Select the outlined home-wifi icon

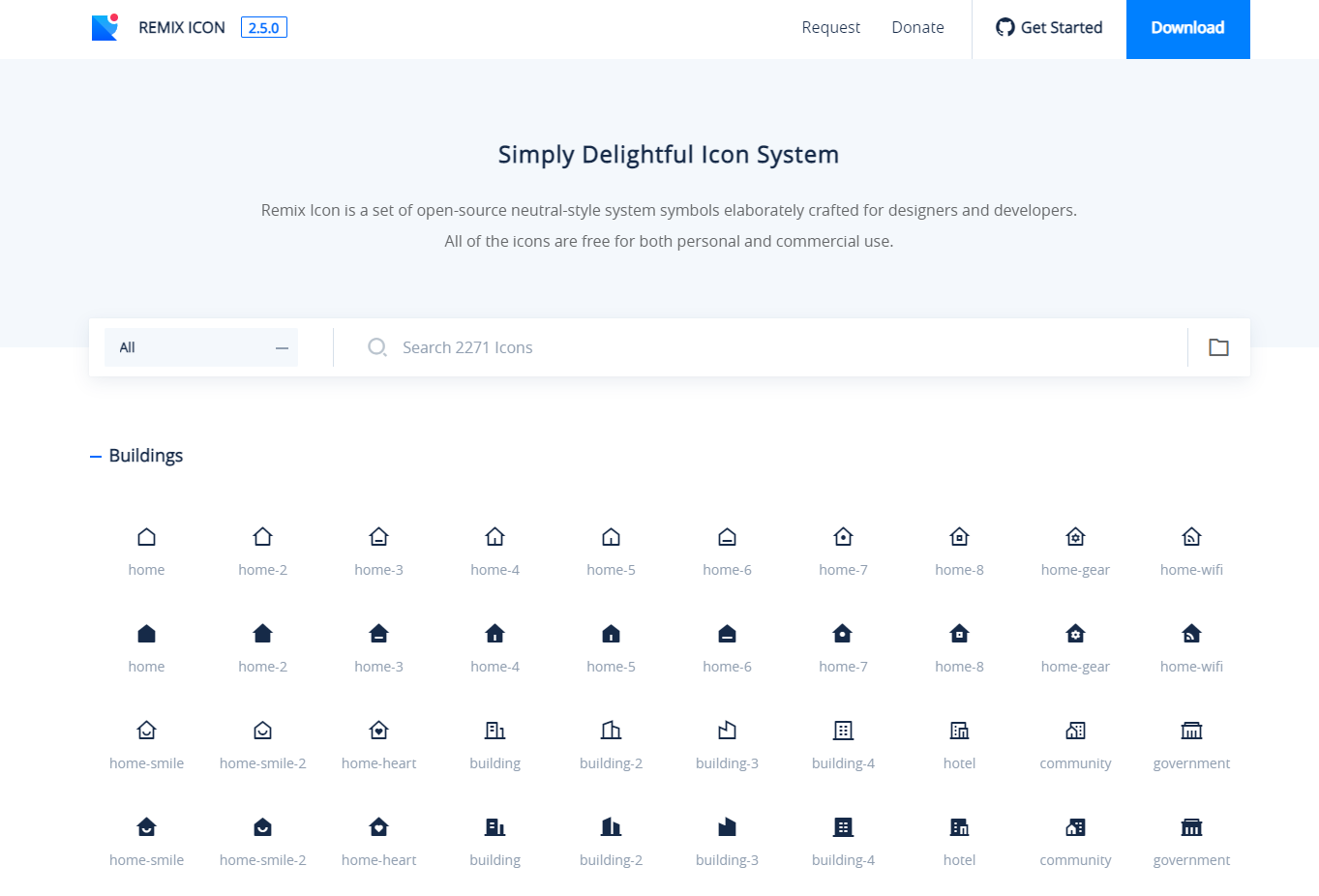[x=1191, y=537]
